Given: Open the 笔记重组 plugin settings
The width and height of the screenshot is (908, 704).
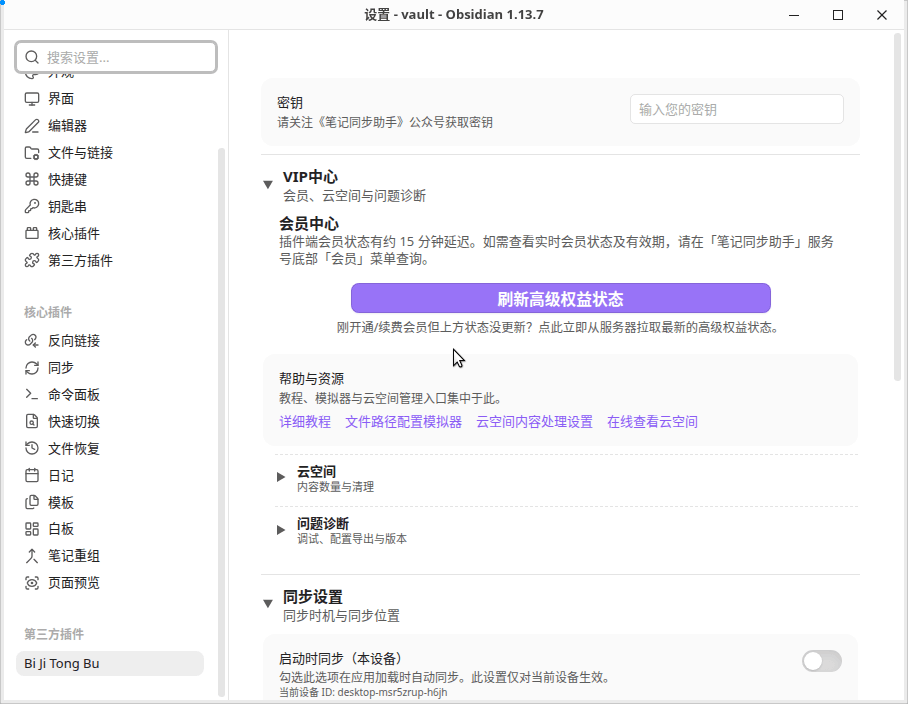Looking at the screenshot, I should (110, 556).
